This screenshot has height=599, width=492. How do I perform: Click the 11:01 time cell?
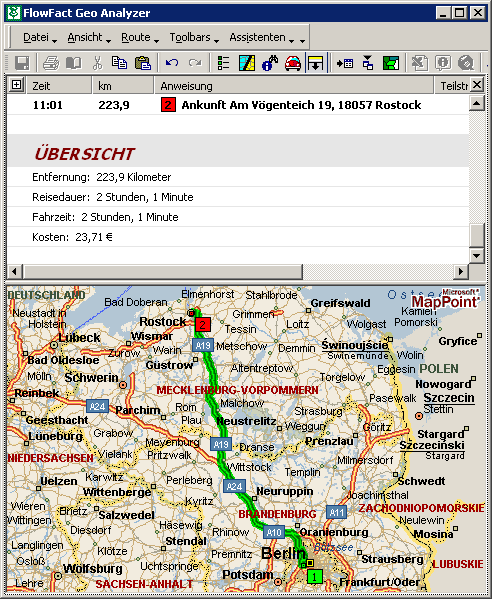point(48,105)
